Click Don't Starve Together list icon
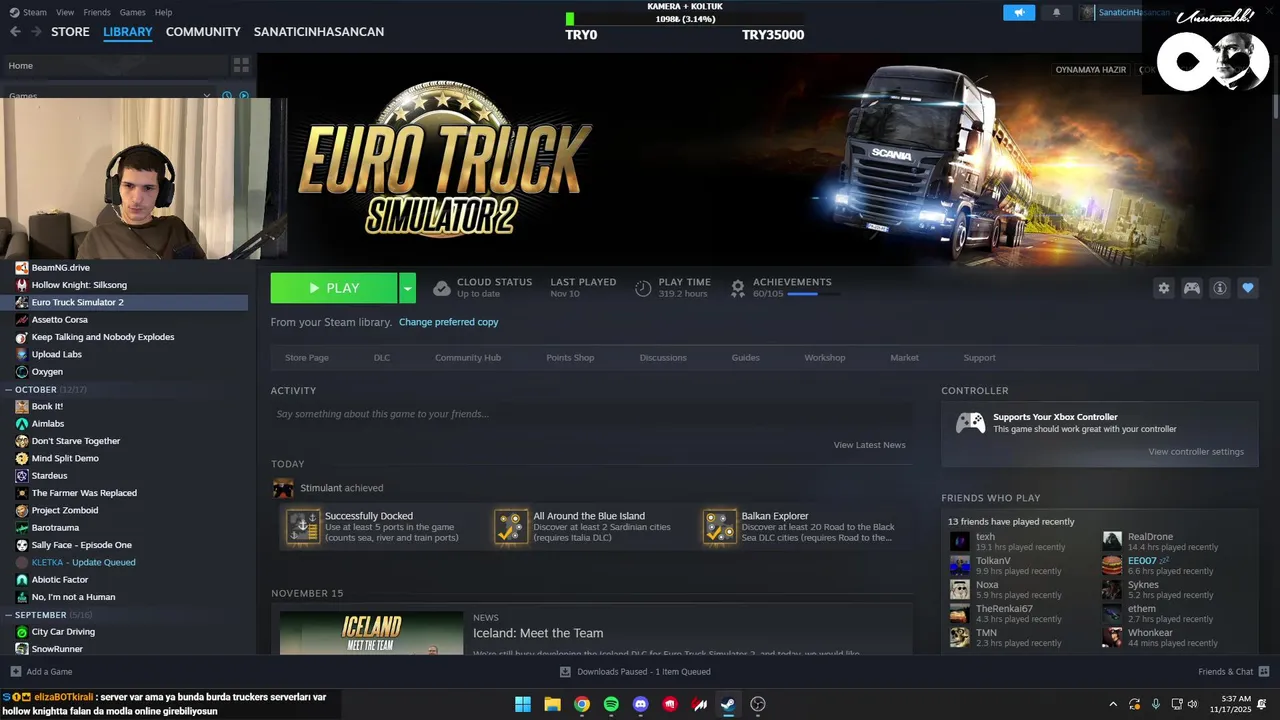The image size is (1280, 720). pyautogui.click(x=22, y=441)
